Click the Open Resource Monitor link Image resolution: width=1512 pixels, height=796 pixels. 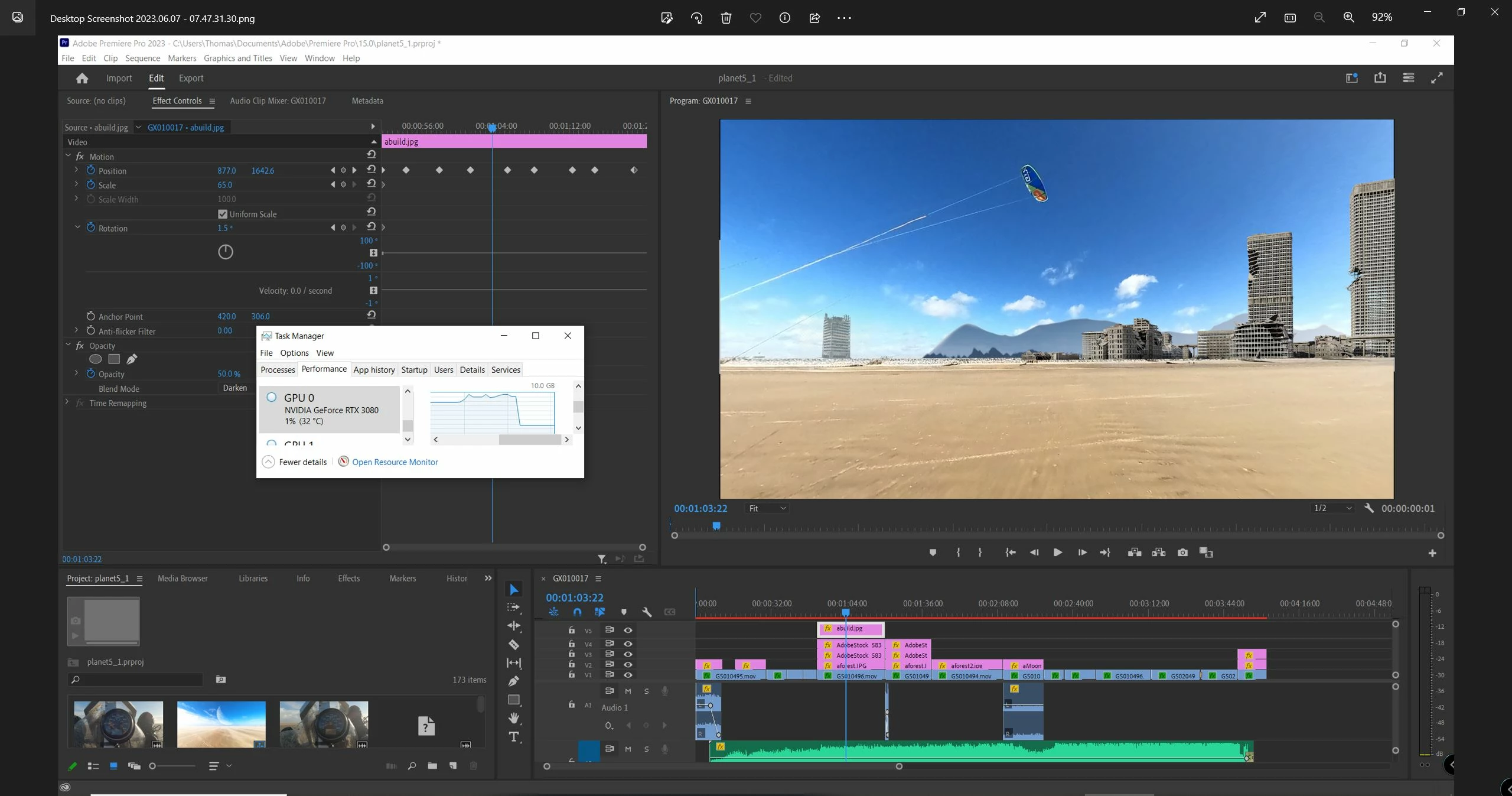point(395,462)
